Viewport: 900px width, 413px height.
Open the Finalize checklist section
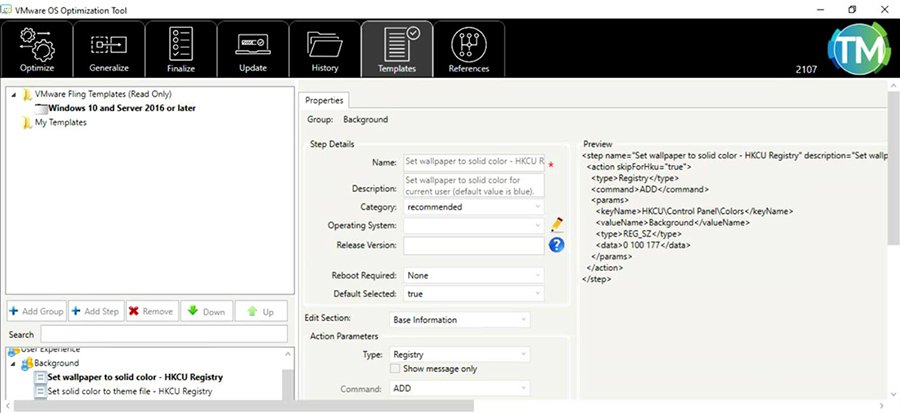(181, 50)
